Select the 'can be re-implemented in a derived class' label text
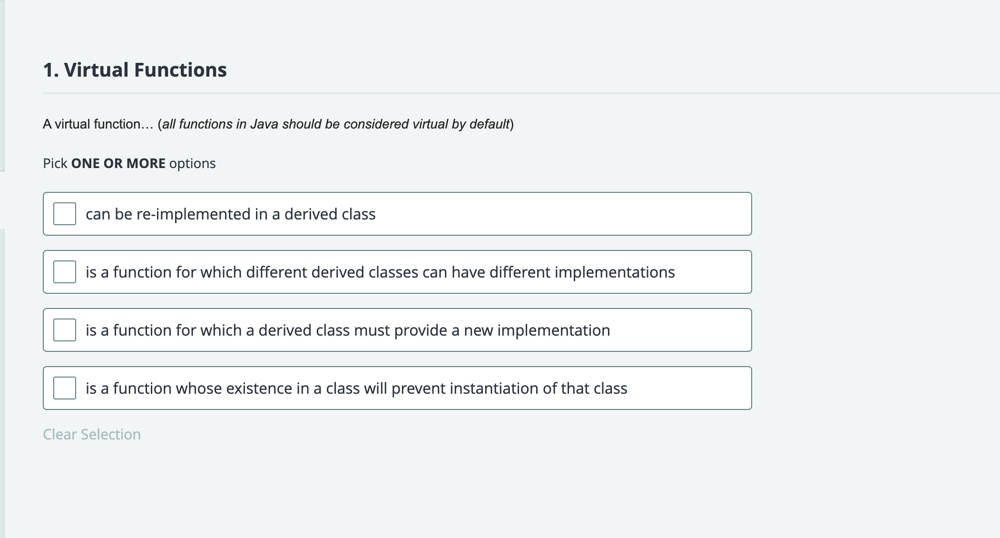The height and width of the screenshot is (538, 1000). point(230,214)
